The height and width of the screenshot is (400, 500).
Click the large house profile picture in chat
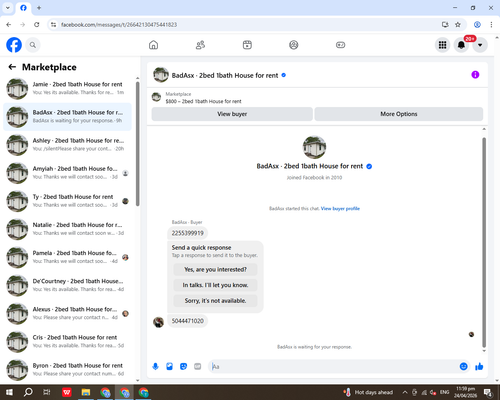click(x=314, y=147)
